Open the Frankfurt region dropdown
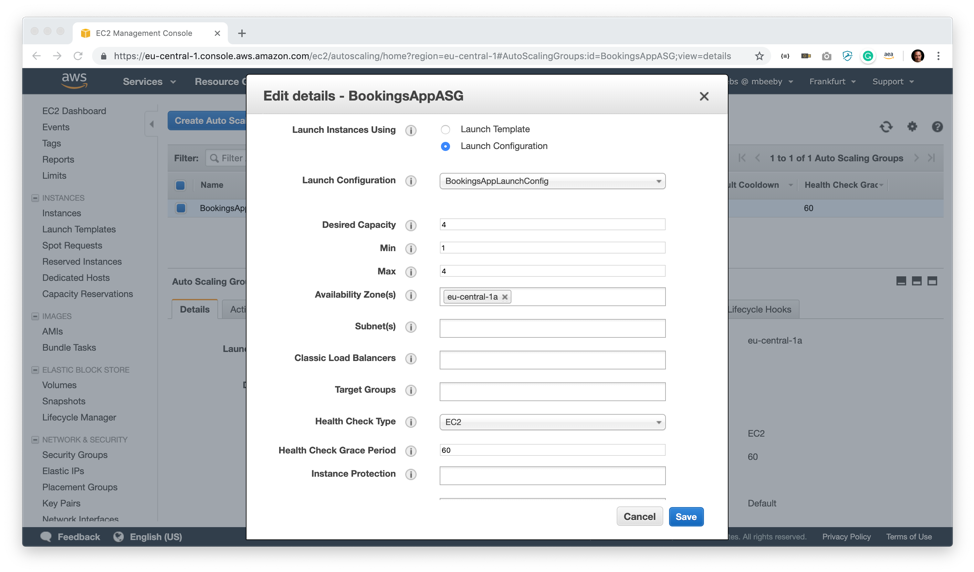 point(832,81)
